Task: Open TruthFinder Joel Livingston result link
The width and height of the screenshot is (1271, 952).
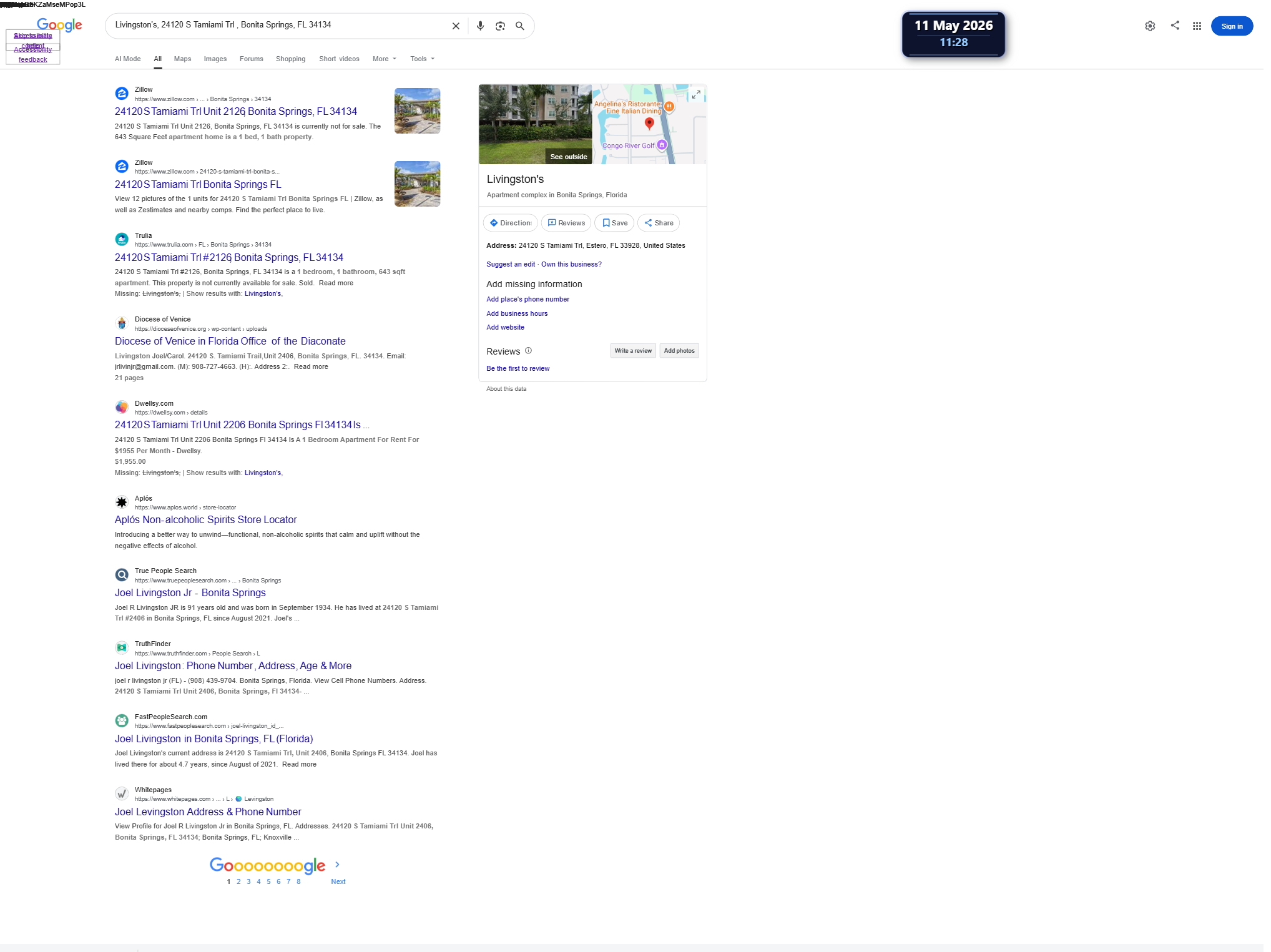Action: click(x=233, y=666)
